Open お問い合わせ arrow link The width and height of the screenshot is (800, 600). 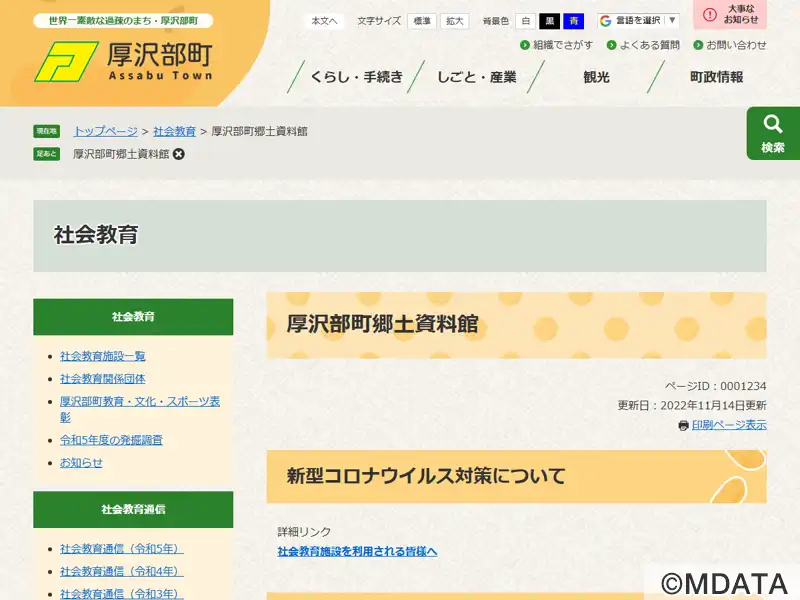(x=698, y=45)
